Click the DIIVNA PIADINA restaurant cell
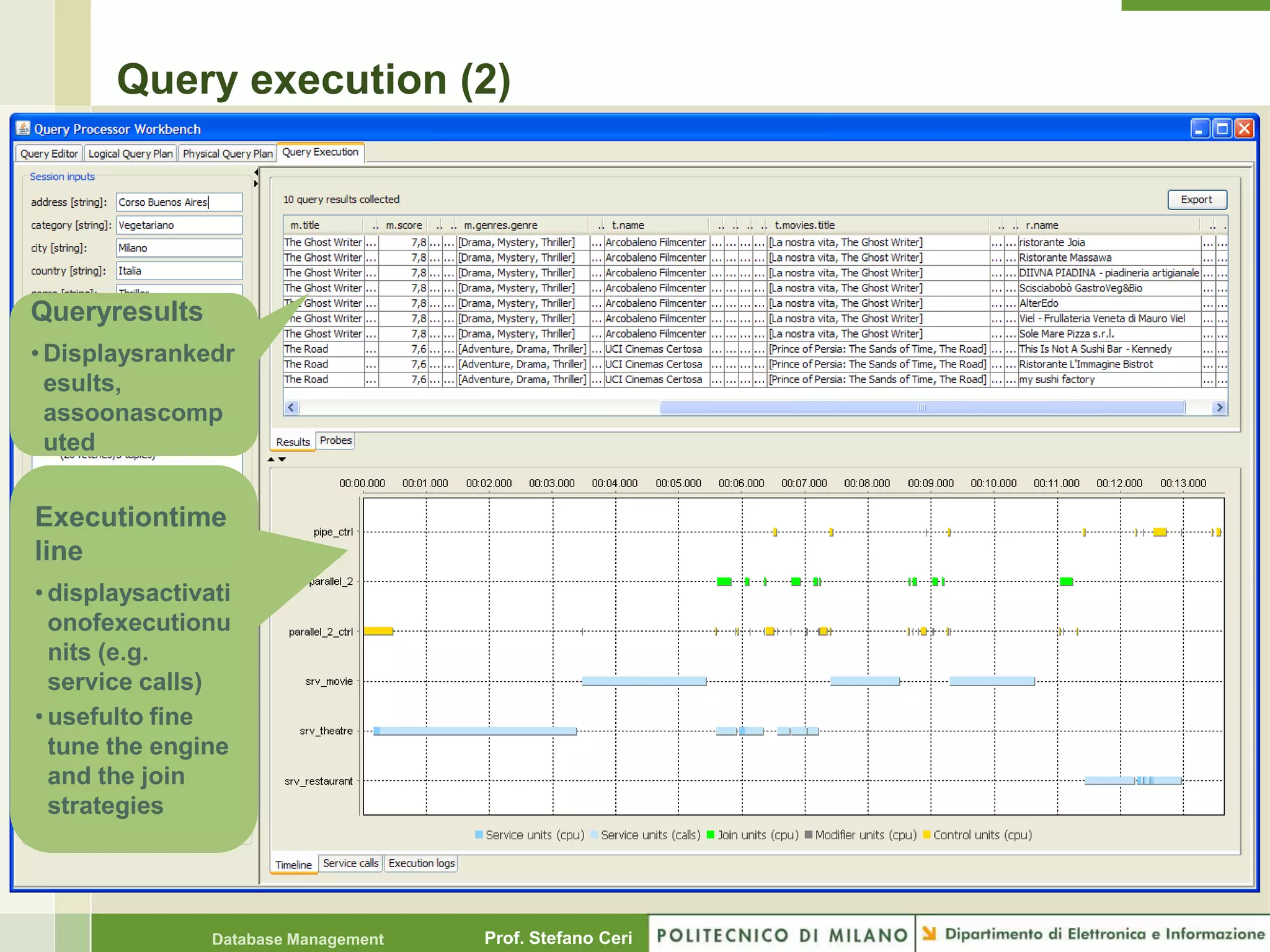This screenshot has height=952, width=1270. (x=1109, y=273)
